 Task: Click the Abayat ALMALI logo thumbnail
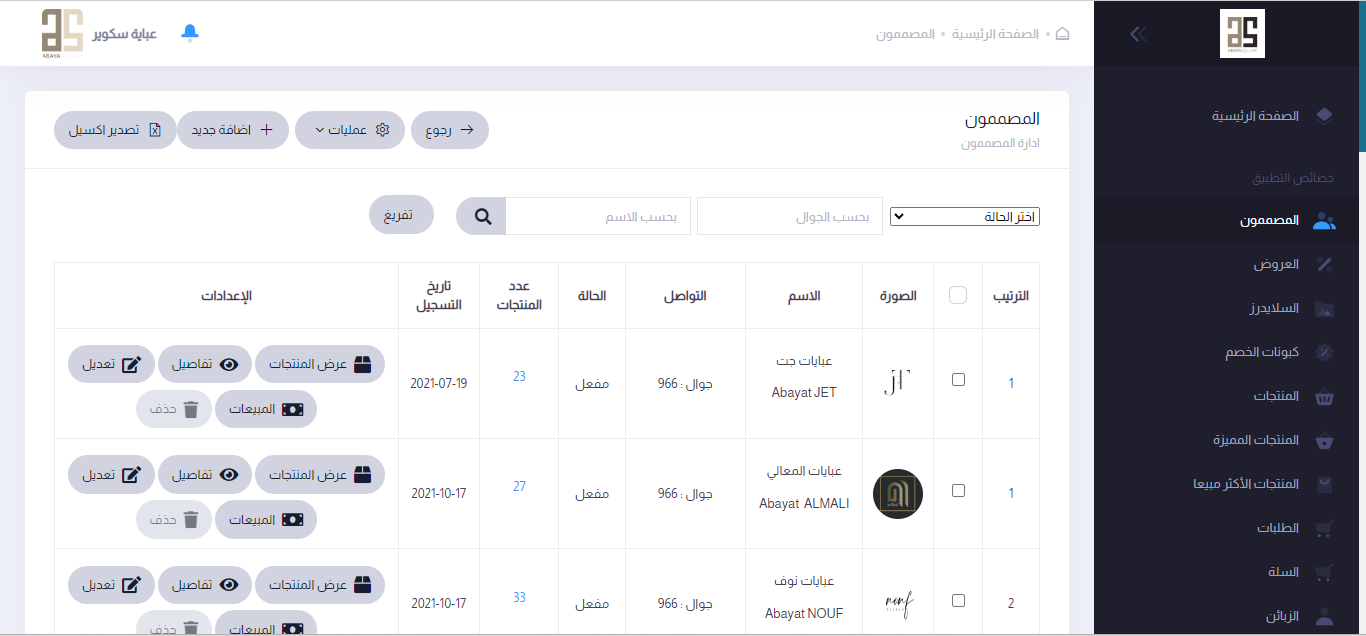[897, 494]
